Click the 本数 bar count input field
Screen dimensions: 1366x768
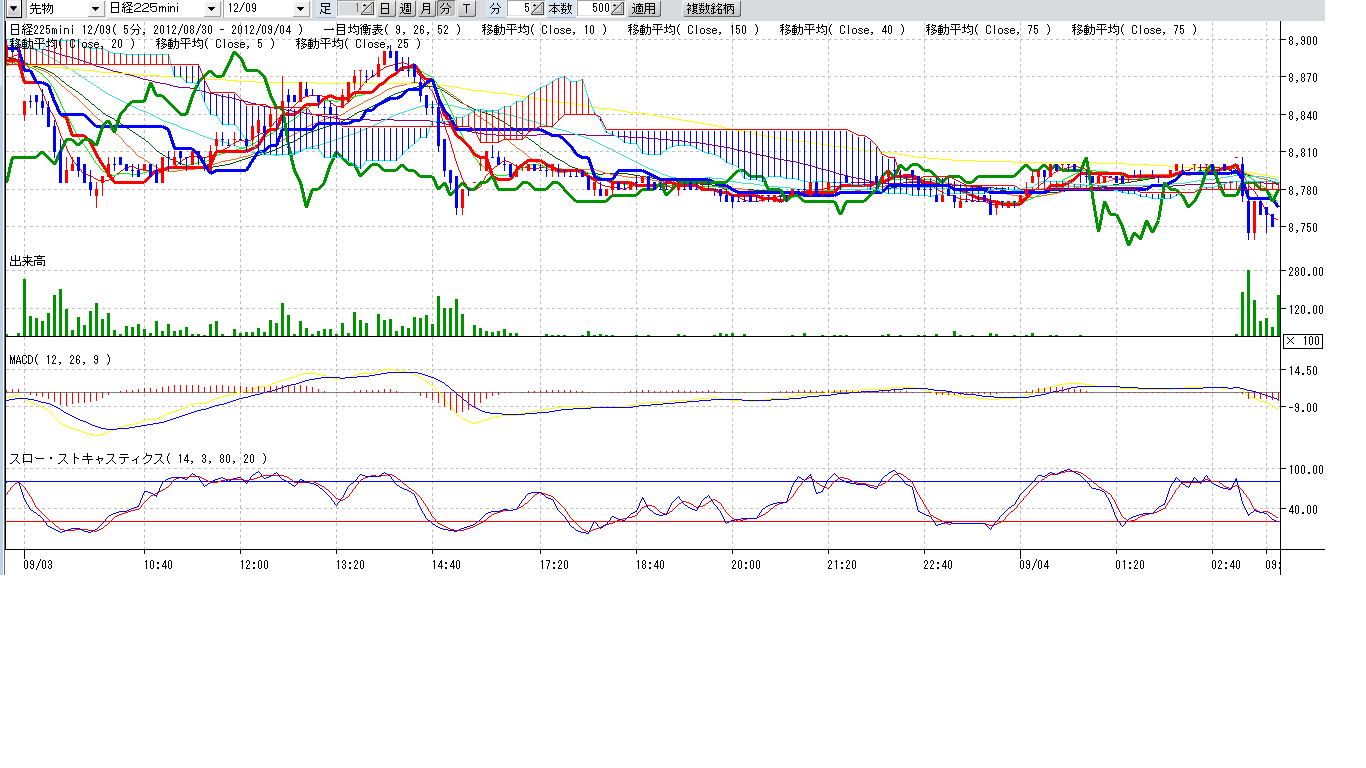593,8
